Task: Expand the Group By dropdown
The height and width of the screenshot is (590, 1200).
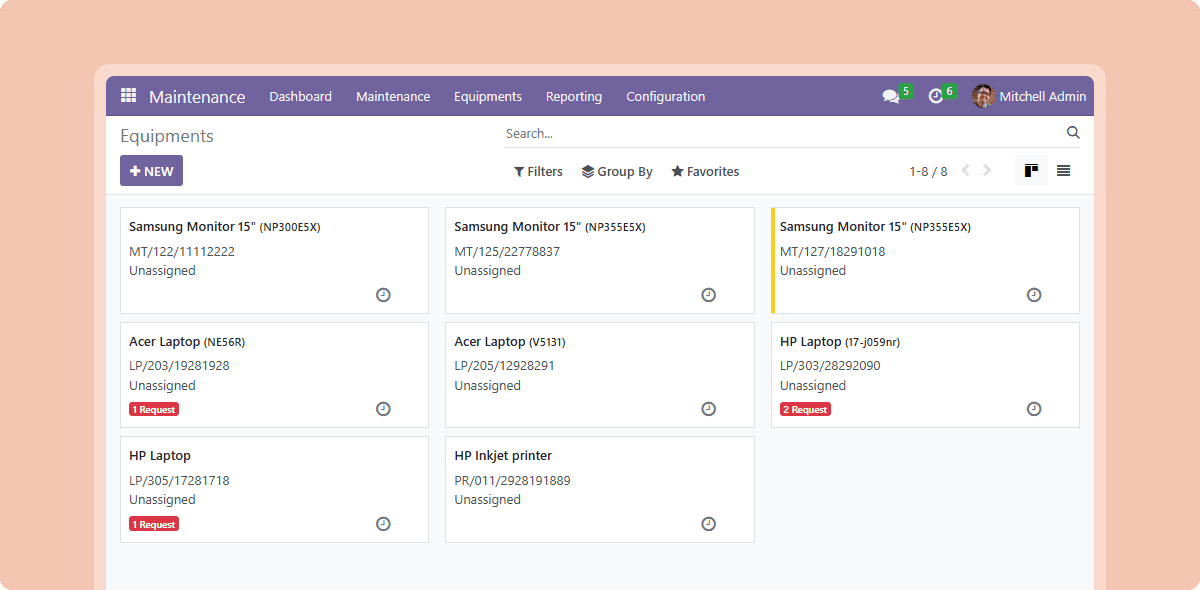Action: 617,172
